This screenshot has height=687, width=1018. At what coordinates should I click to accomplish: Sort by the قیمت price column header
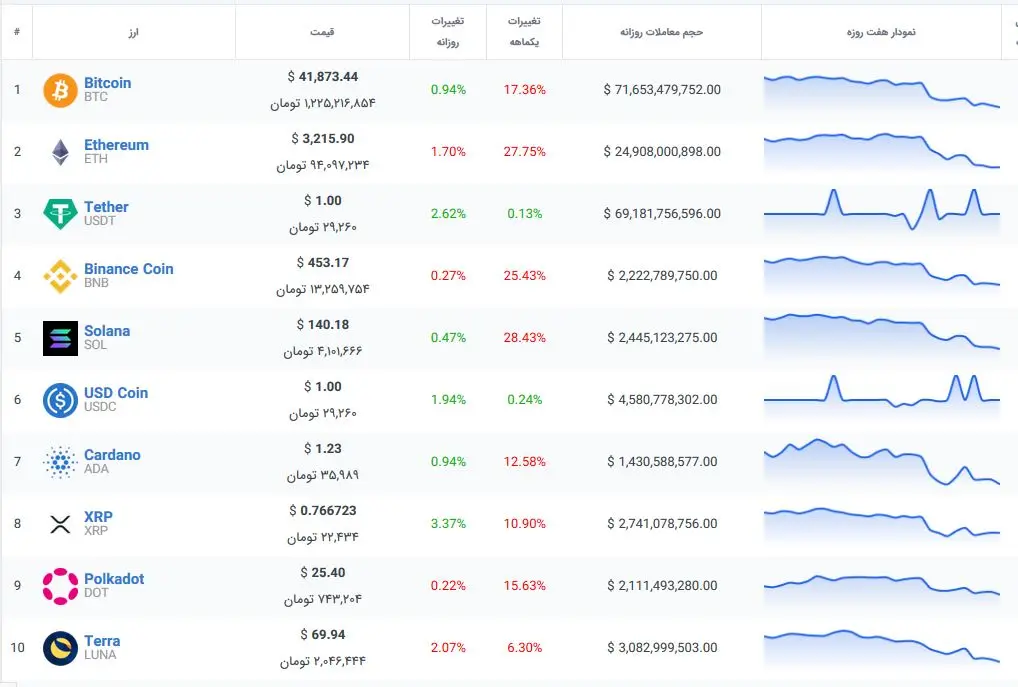pos(322,32)
